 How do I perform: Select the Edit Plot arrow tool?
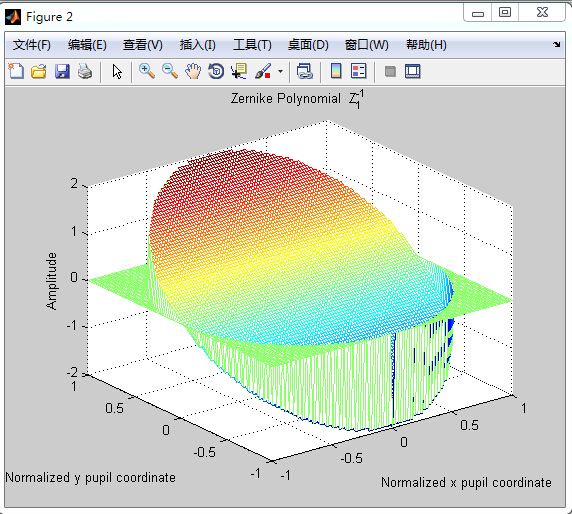117,72
